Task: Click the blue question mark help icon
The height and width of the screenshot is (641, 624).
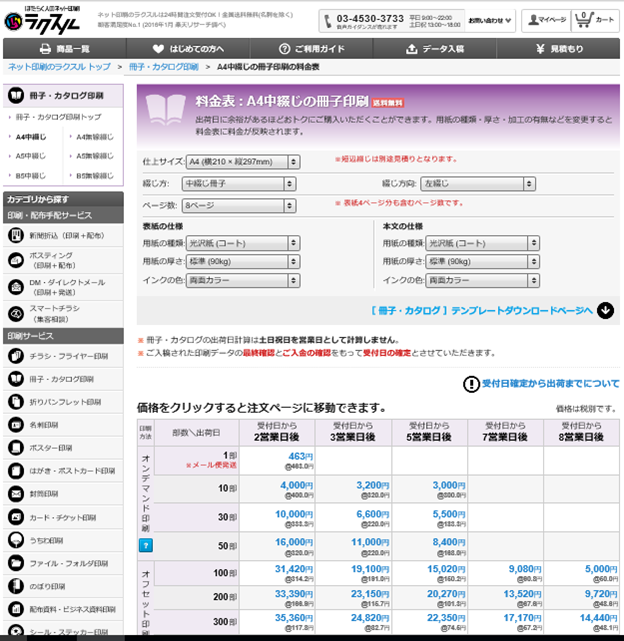Action: click(x=146, y=544)
